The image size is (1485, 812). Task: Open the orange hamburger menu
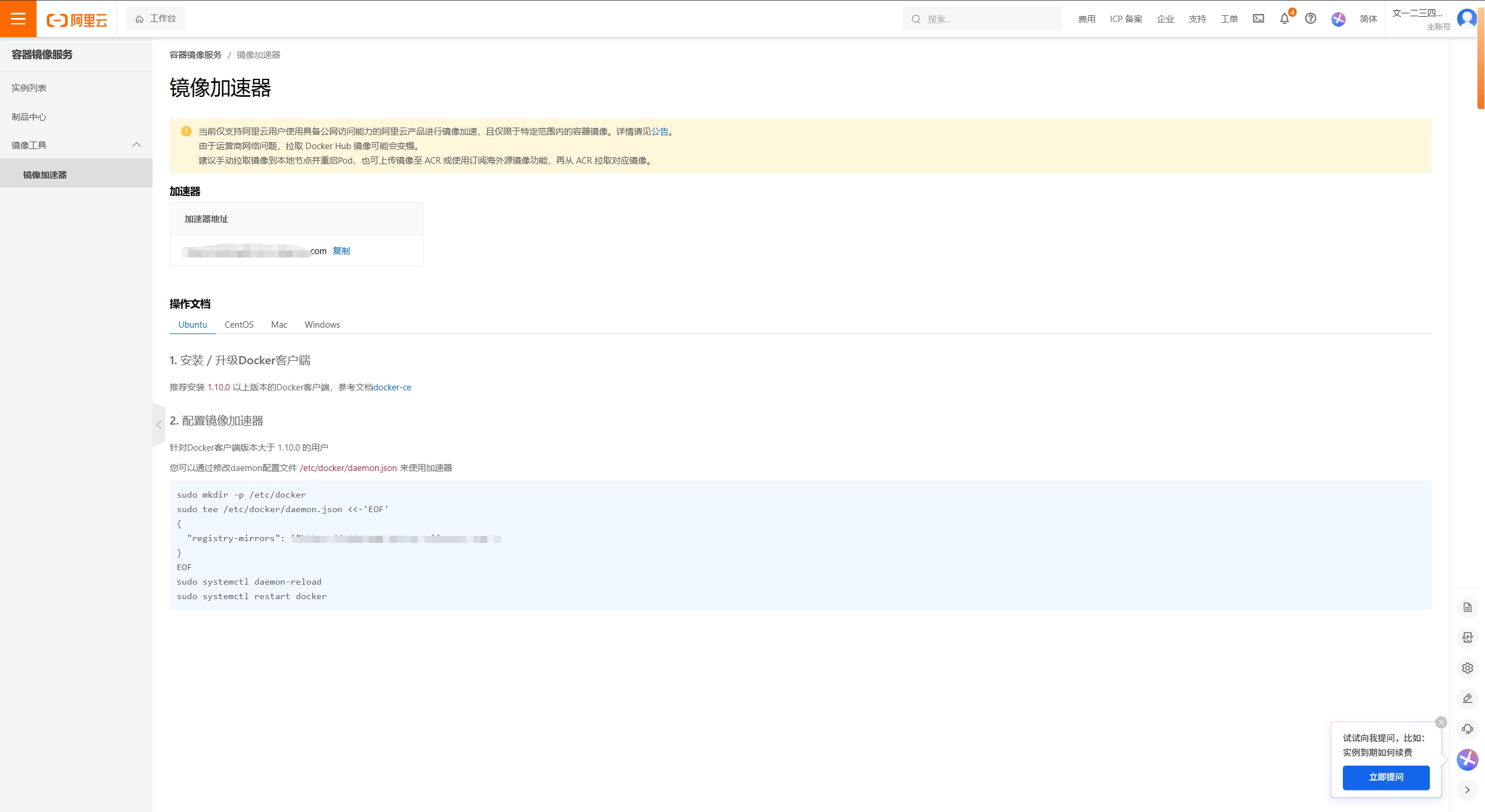coord(18,19)
